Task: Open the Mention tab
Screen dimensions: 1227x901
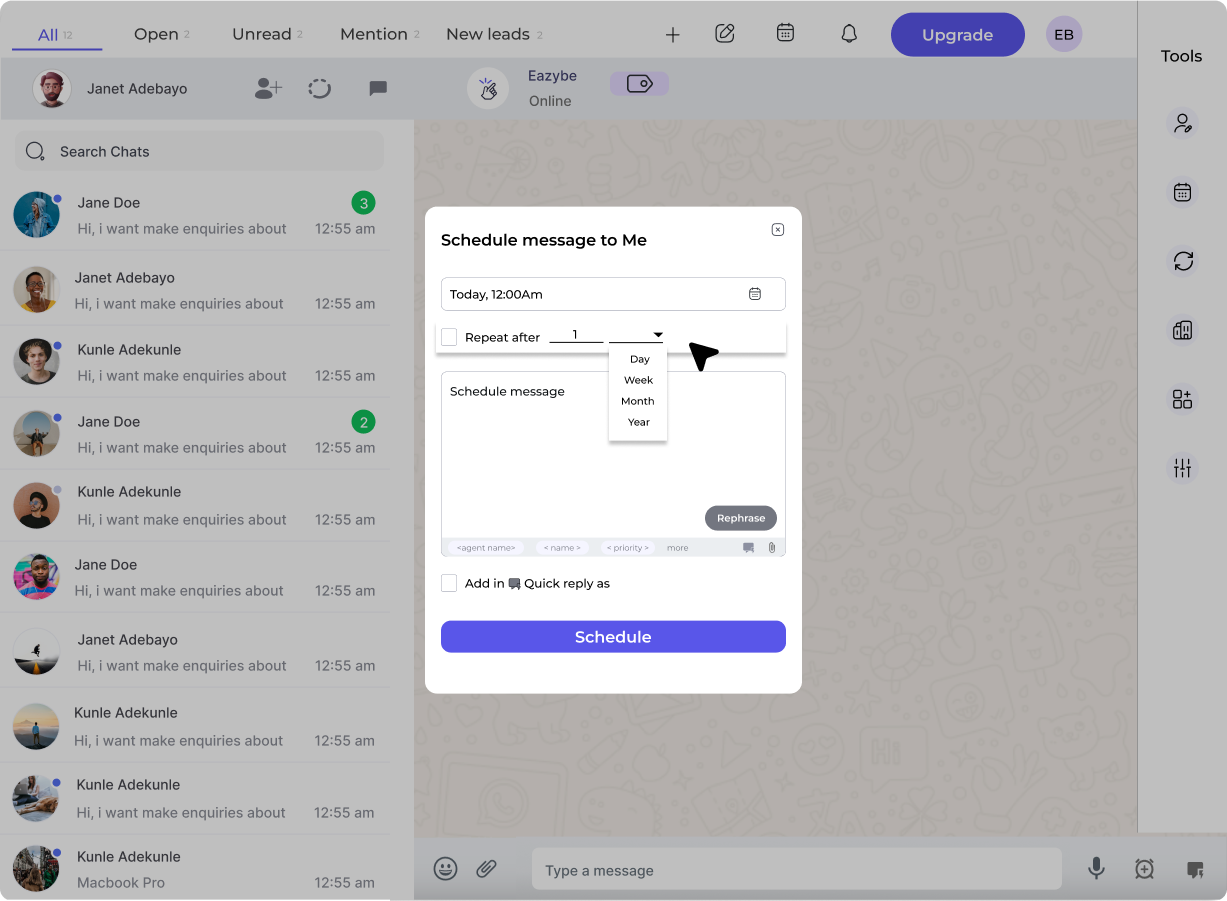Action: coord(373,33)
